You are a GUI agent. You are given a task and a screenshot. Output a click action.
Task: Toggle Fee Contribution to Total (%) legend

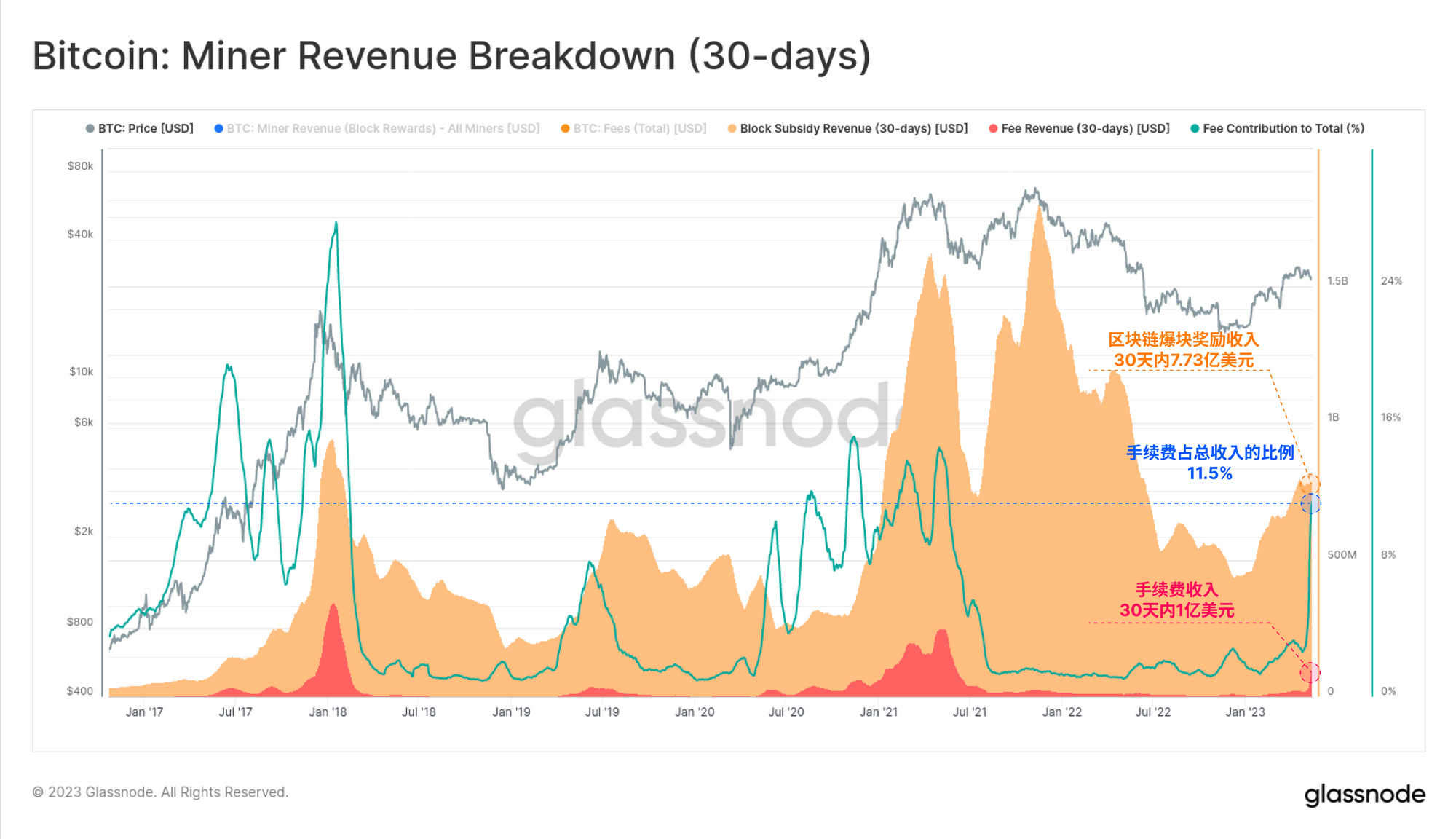click(1283, 128)
